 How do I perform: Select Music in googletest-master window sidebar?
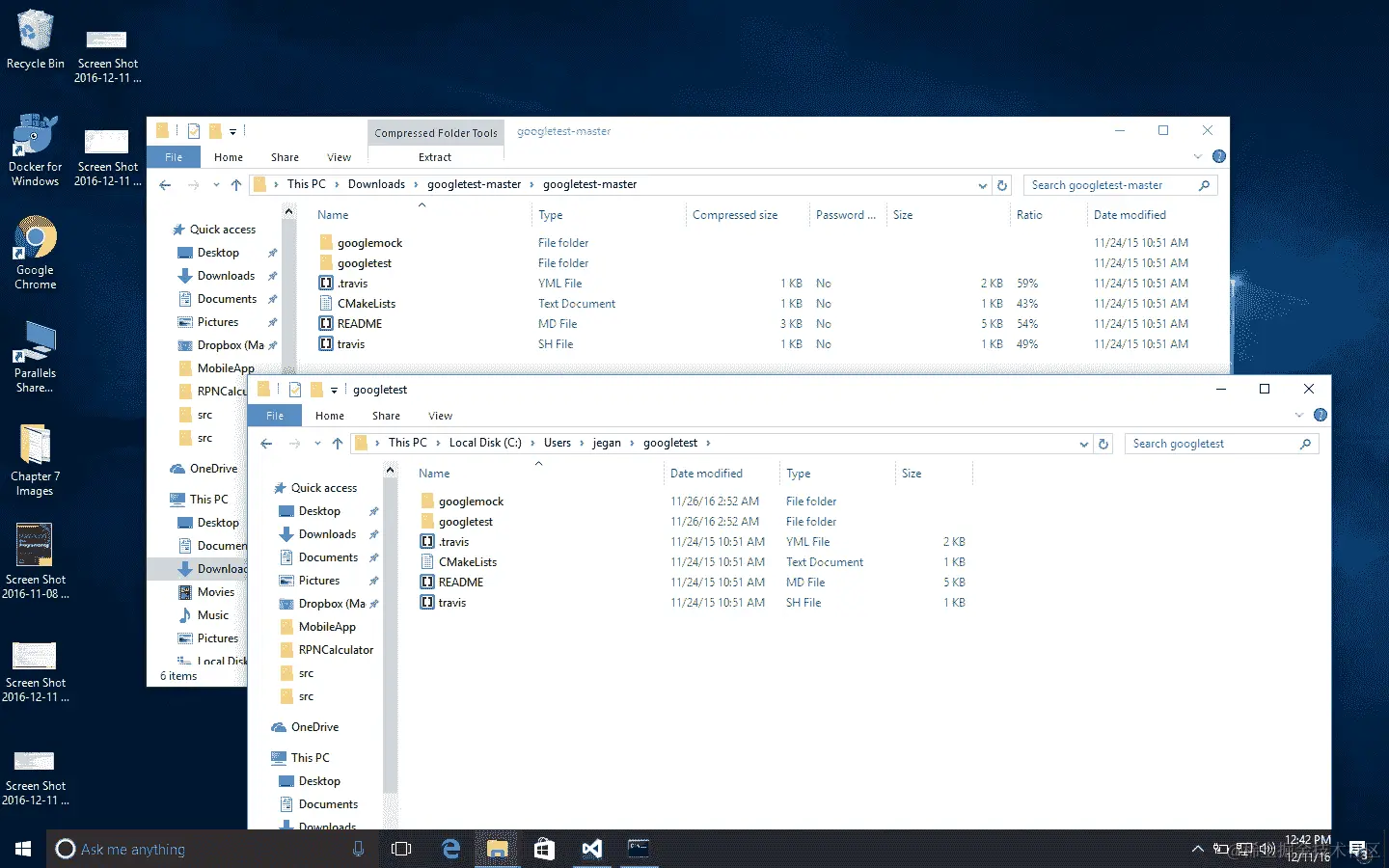204,615
